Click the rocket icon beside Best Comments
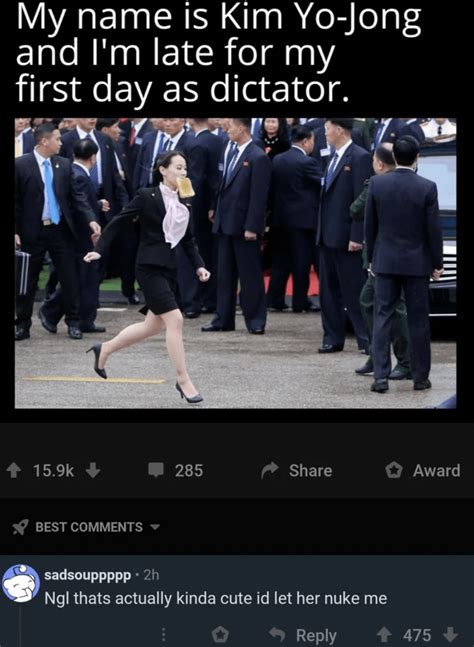The height and width of the screenshot is (647, 474). [x=20, y=527]
